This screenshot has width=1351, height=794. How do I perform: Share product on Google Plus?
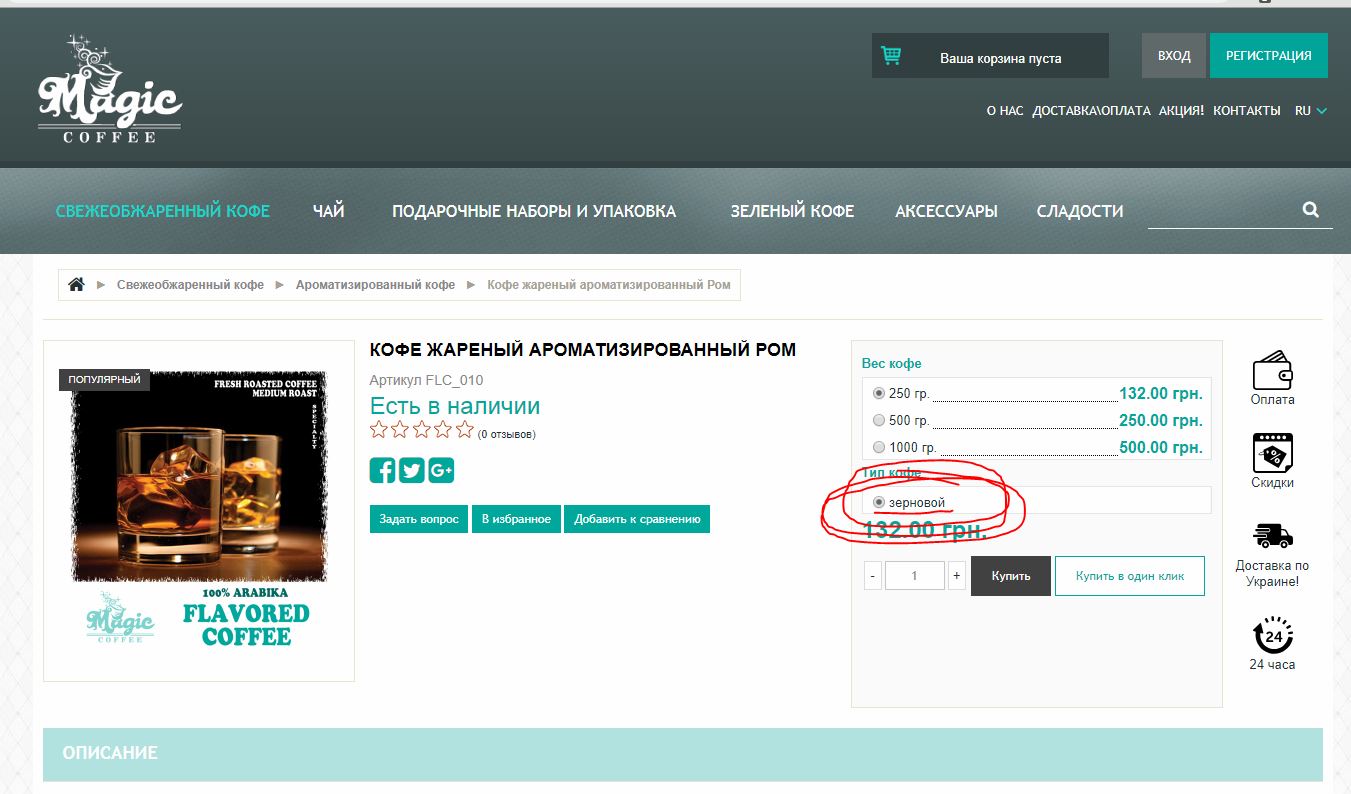441,470
